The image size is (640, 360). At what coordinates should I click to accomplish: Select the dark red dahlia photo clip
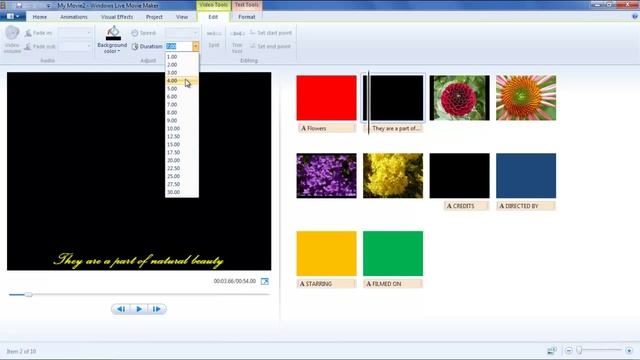[460, 98]
